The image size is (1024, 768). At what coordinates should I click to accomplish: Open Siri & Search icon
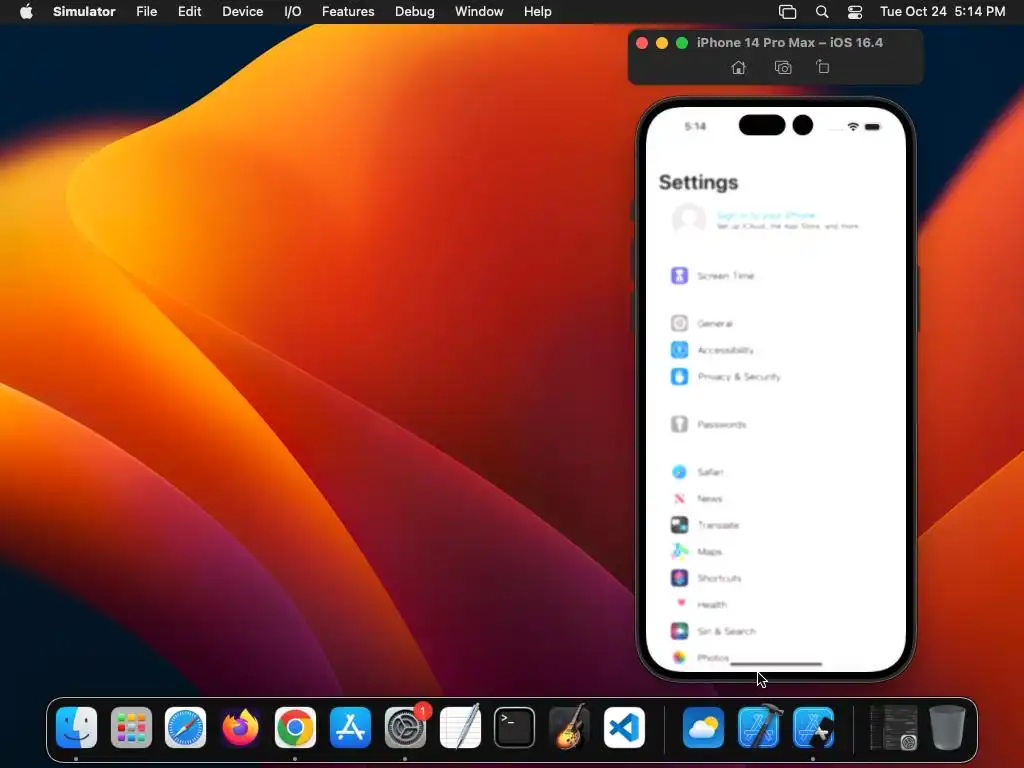click(x=679, y=631)
